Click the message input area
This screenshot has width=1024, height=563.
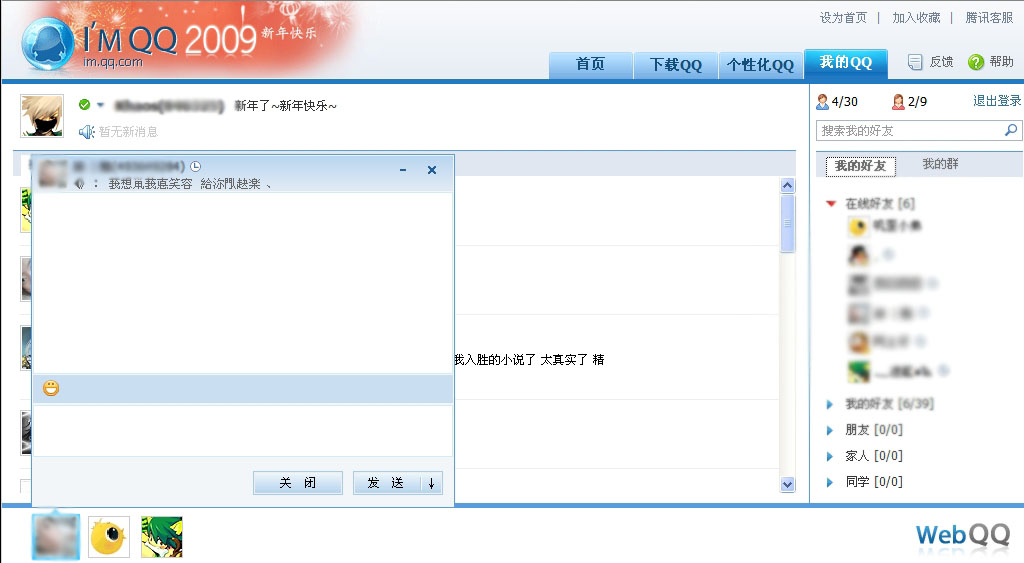(x=243, y=430)
